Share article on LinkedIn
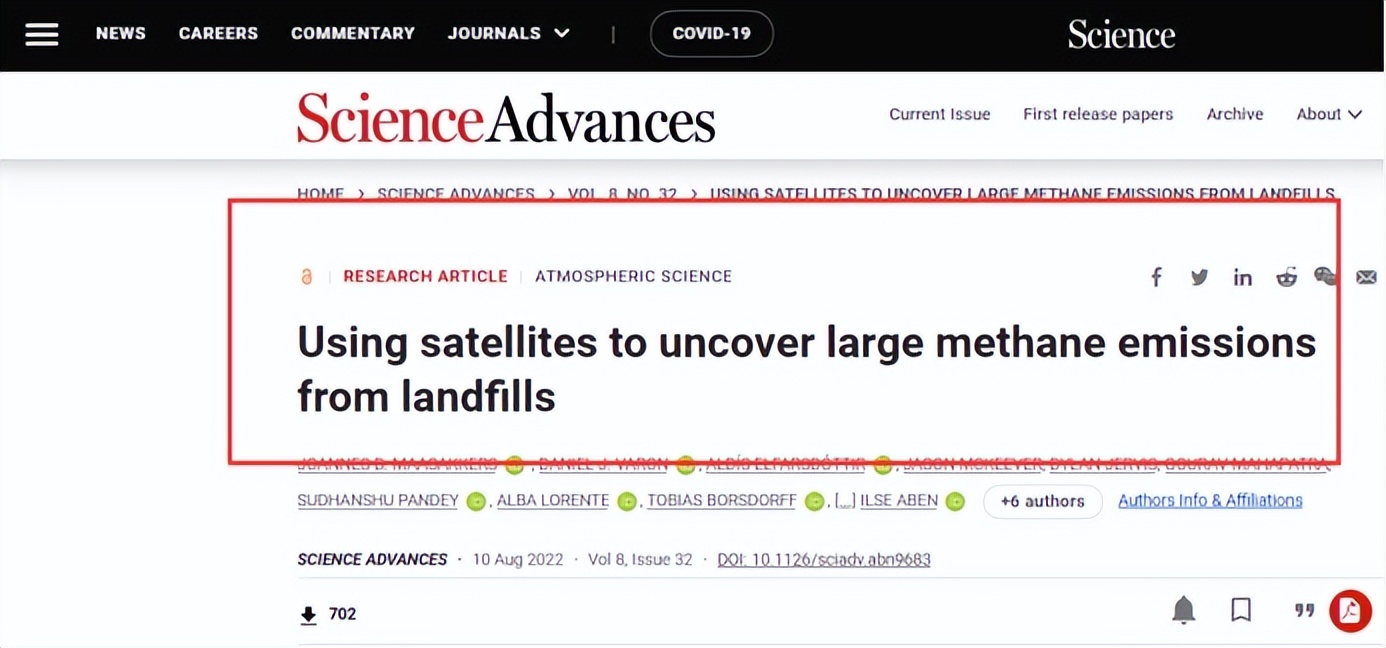 point(1242,277)
